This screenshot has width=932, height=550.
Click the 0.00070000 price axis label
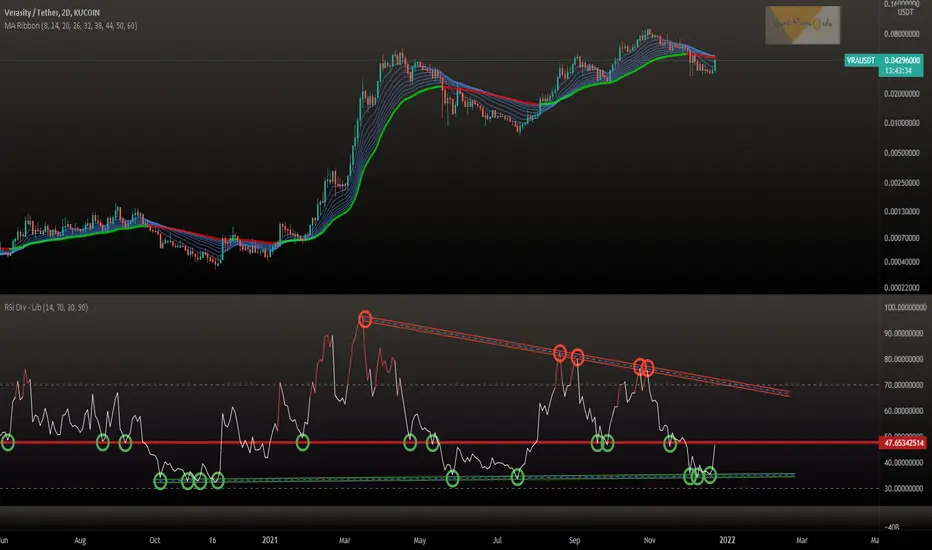[x=902, y=238]
